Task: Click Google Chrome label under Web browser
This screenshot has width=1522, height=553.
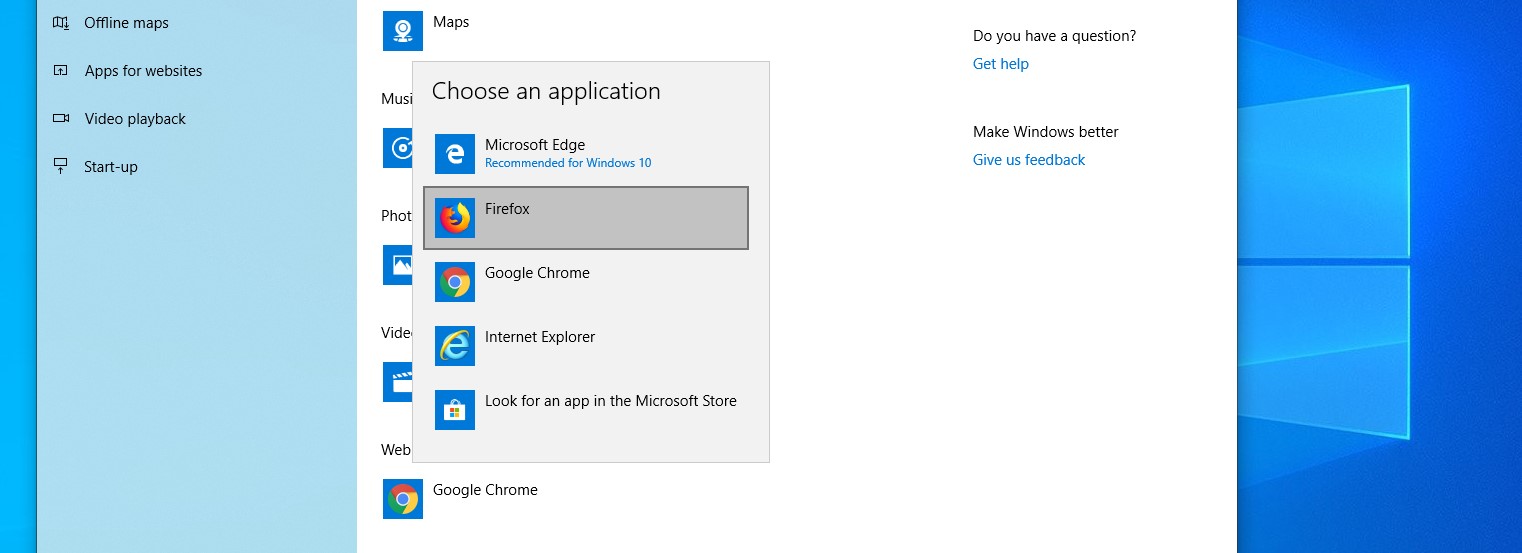Action: coord(485,490)
